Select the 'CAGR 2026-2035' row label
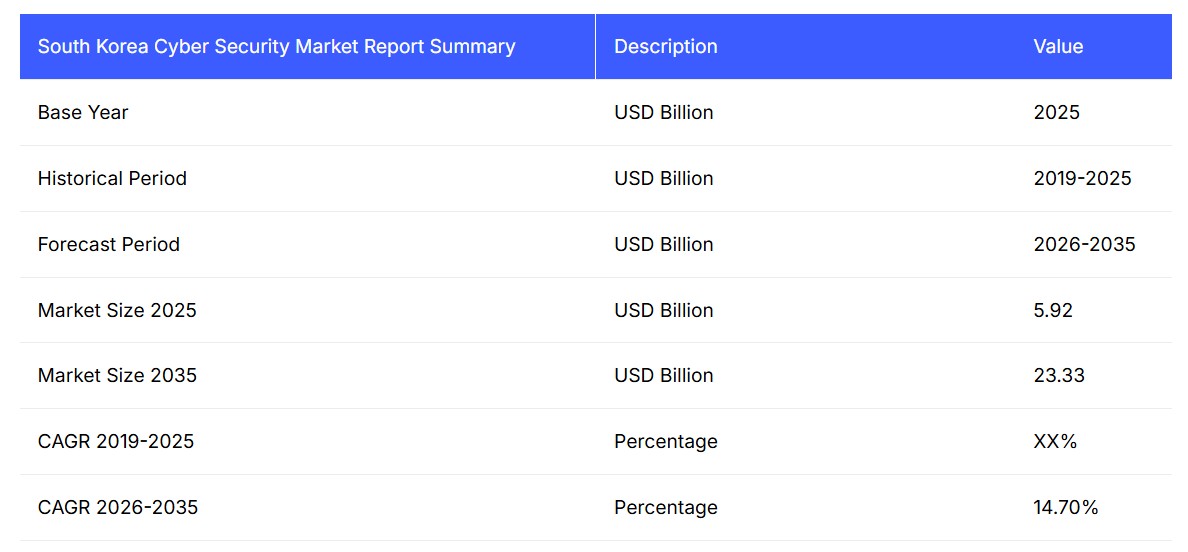Screen dimensions: 1188x552 118,508
